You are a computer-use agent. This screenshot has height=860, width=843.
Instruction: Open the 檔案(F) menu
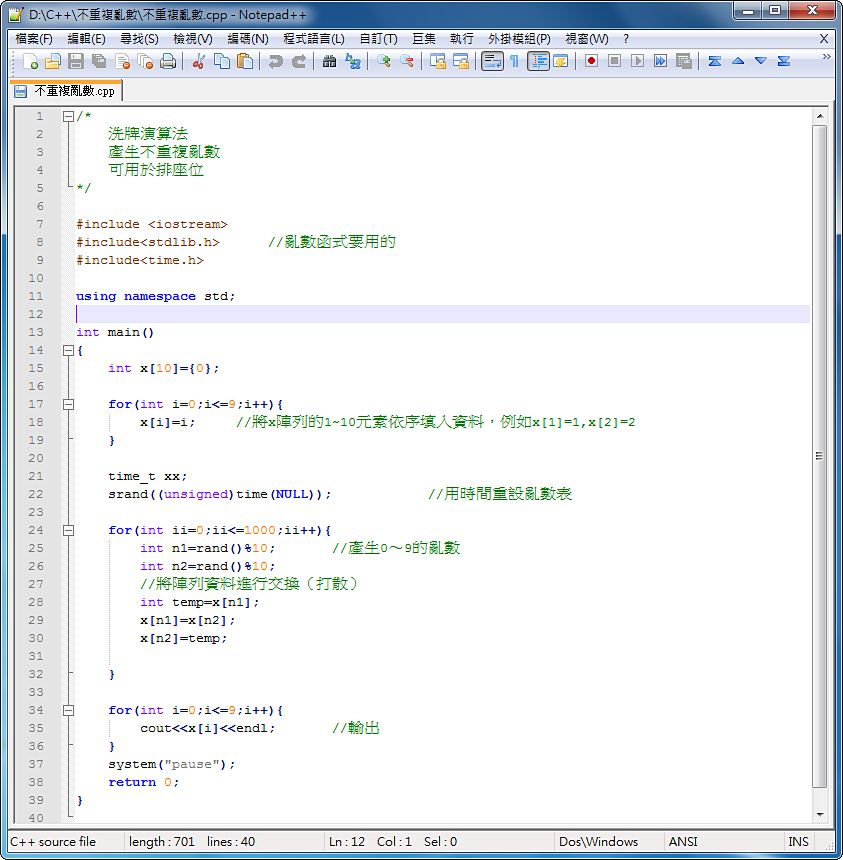click(x=34, y=39)
